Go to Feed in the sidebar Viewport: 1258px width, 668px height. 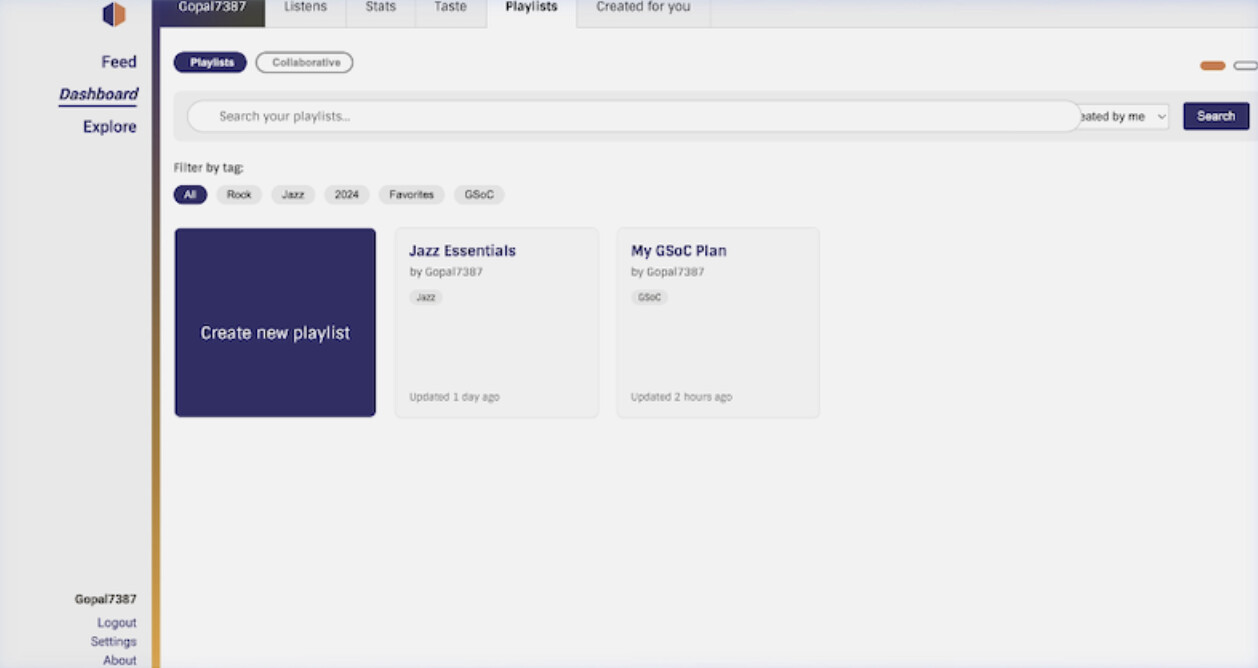[x=118, y=62]
